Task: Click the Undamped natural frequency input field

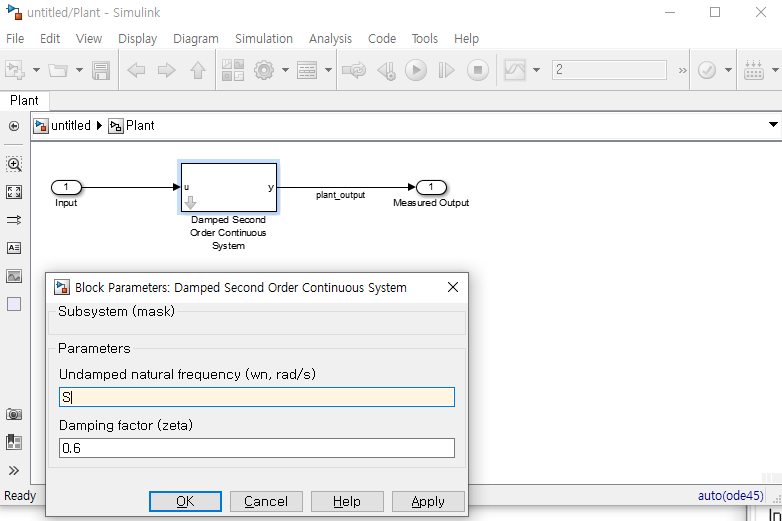Action: click(257, 397)
